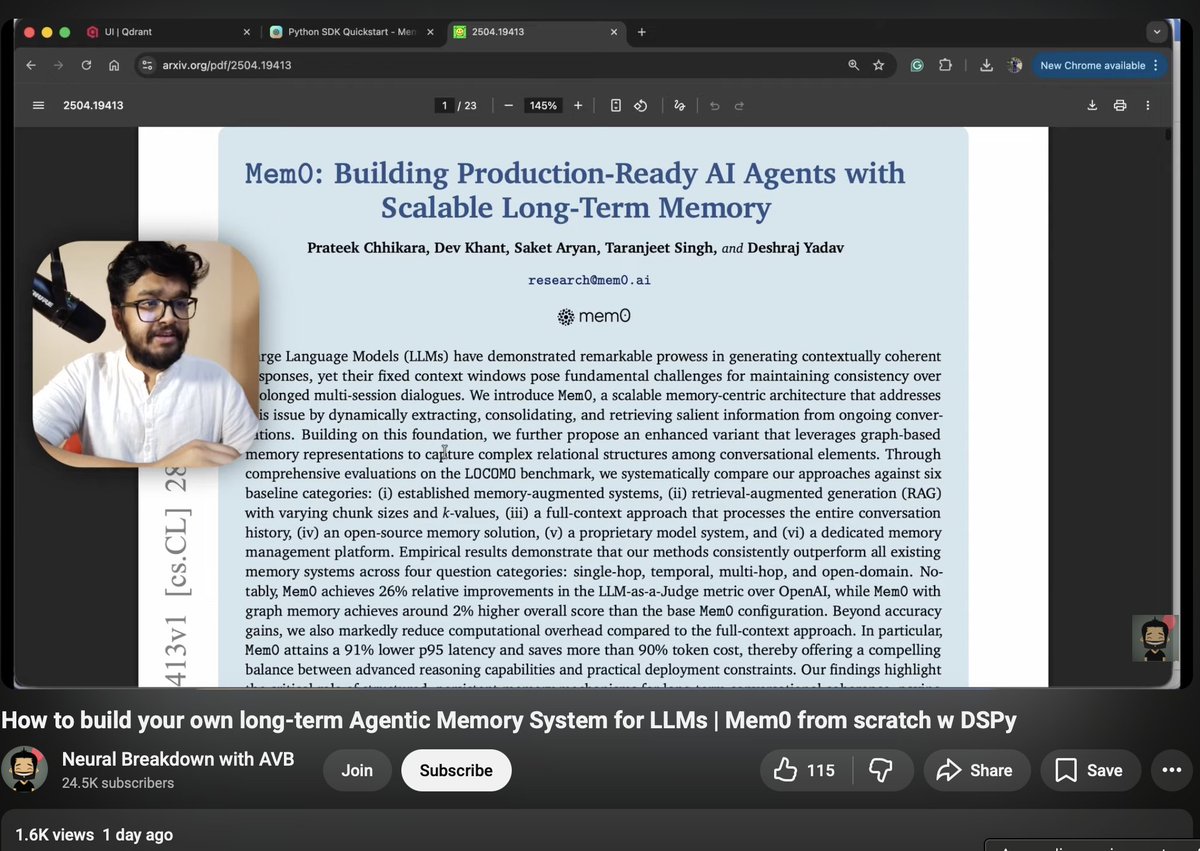1200x851 pixels.
Task: Click the 2504.19413 PDF toolbar title
Action: point(93,105)
